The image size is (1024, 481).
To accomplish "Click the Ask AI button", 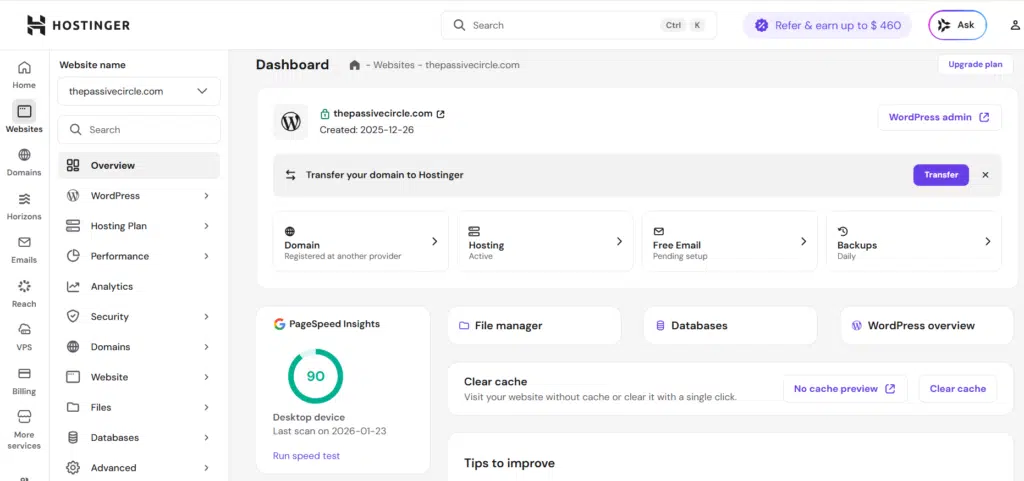I will (957, 25).
